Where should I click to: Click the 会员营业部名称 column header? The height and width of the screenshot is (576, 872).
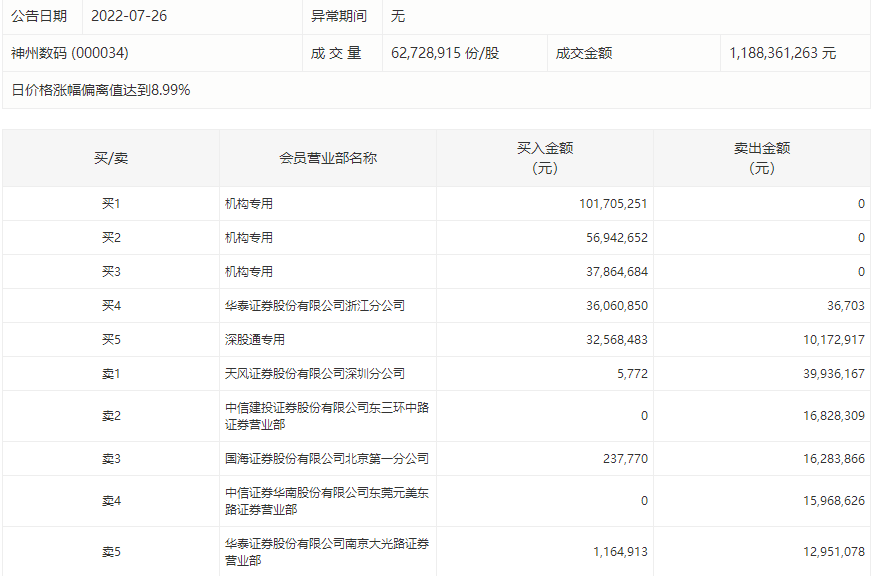[327, 158]
